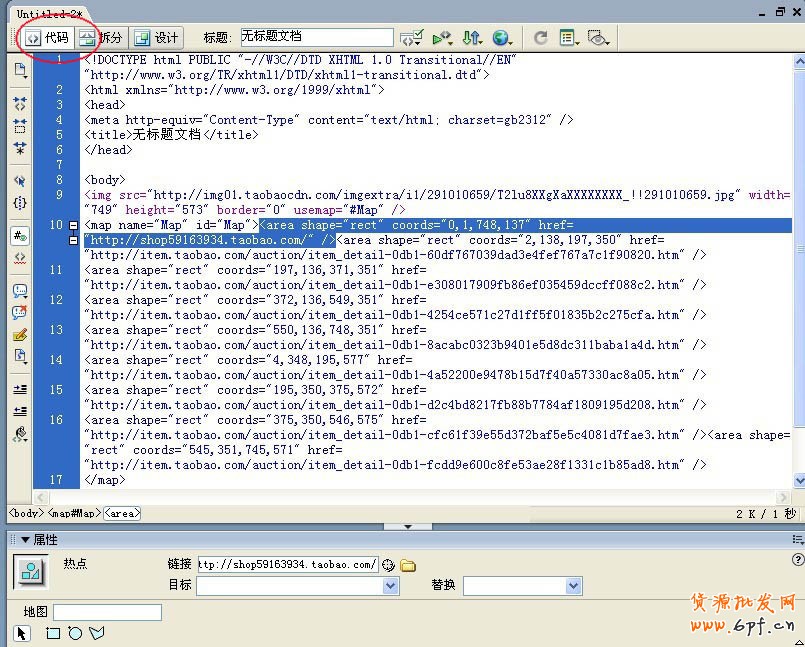Screen dimensions: 805x647
Task: Click the Preview in browser globe icon
Action: (x=501, y=38)
